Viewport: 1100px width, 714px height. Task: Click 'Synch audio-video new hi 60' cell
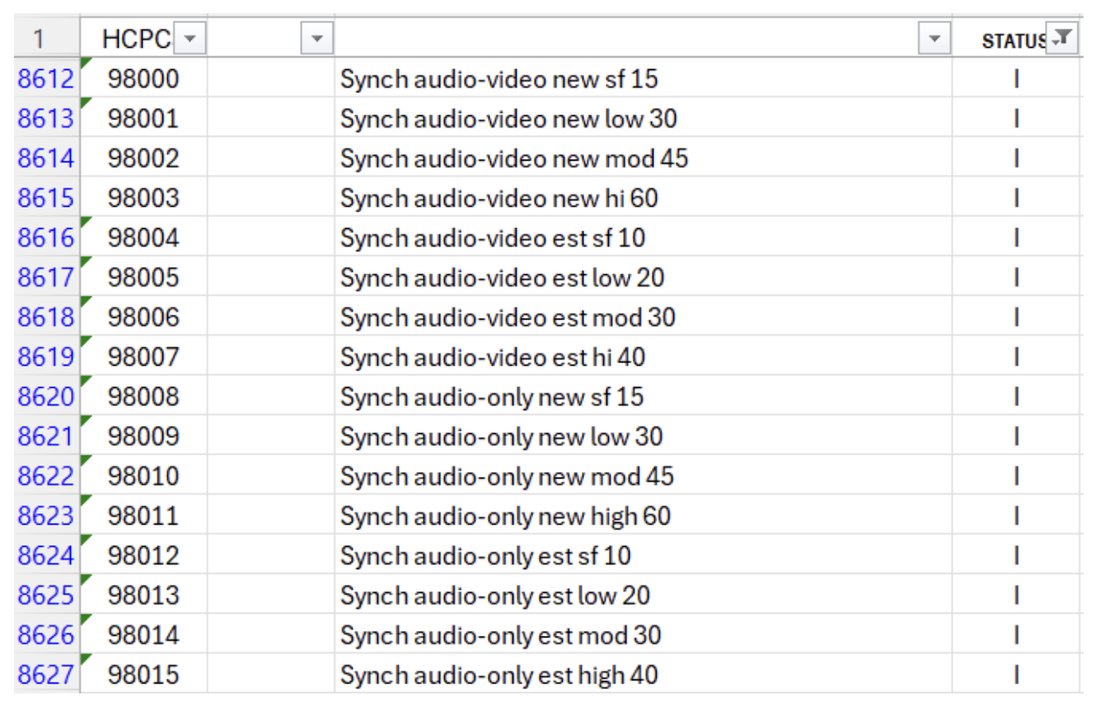(643, 198)
